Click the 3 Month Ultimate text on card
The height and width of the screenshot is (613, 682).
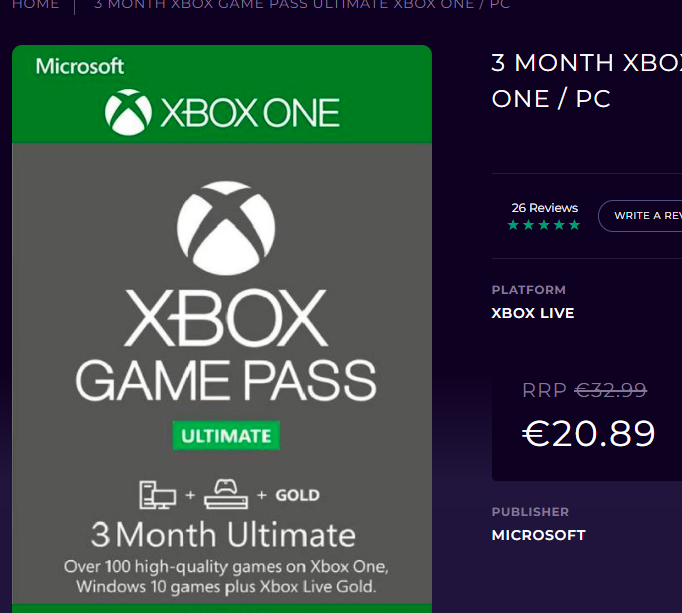click(223, 535)
